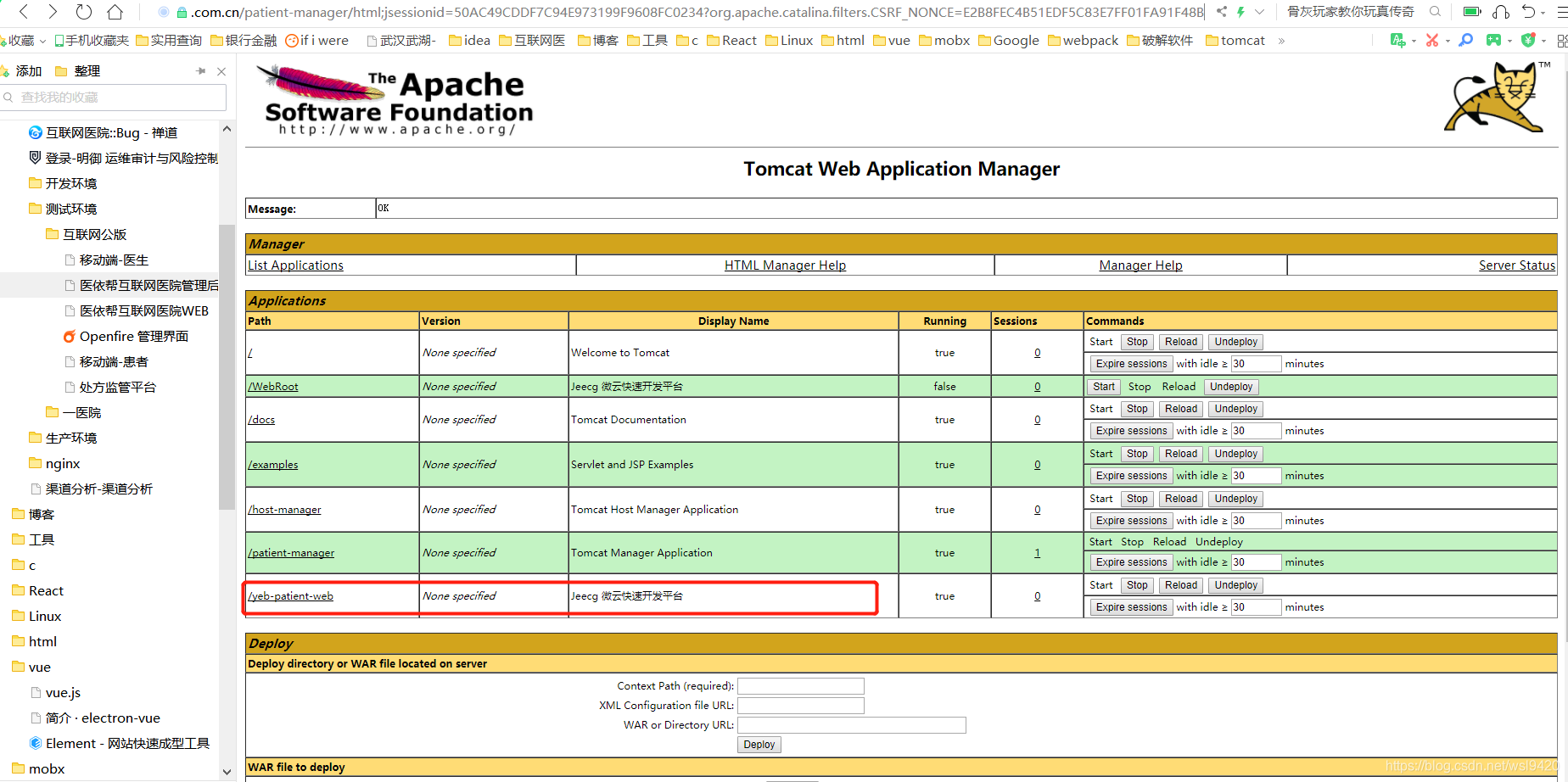Image resolution: width=1568 pixels, height=782 pixels.
Task: Click the headphone icon in top toolbar
Action: 1501,12
